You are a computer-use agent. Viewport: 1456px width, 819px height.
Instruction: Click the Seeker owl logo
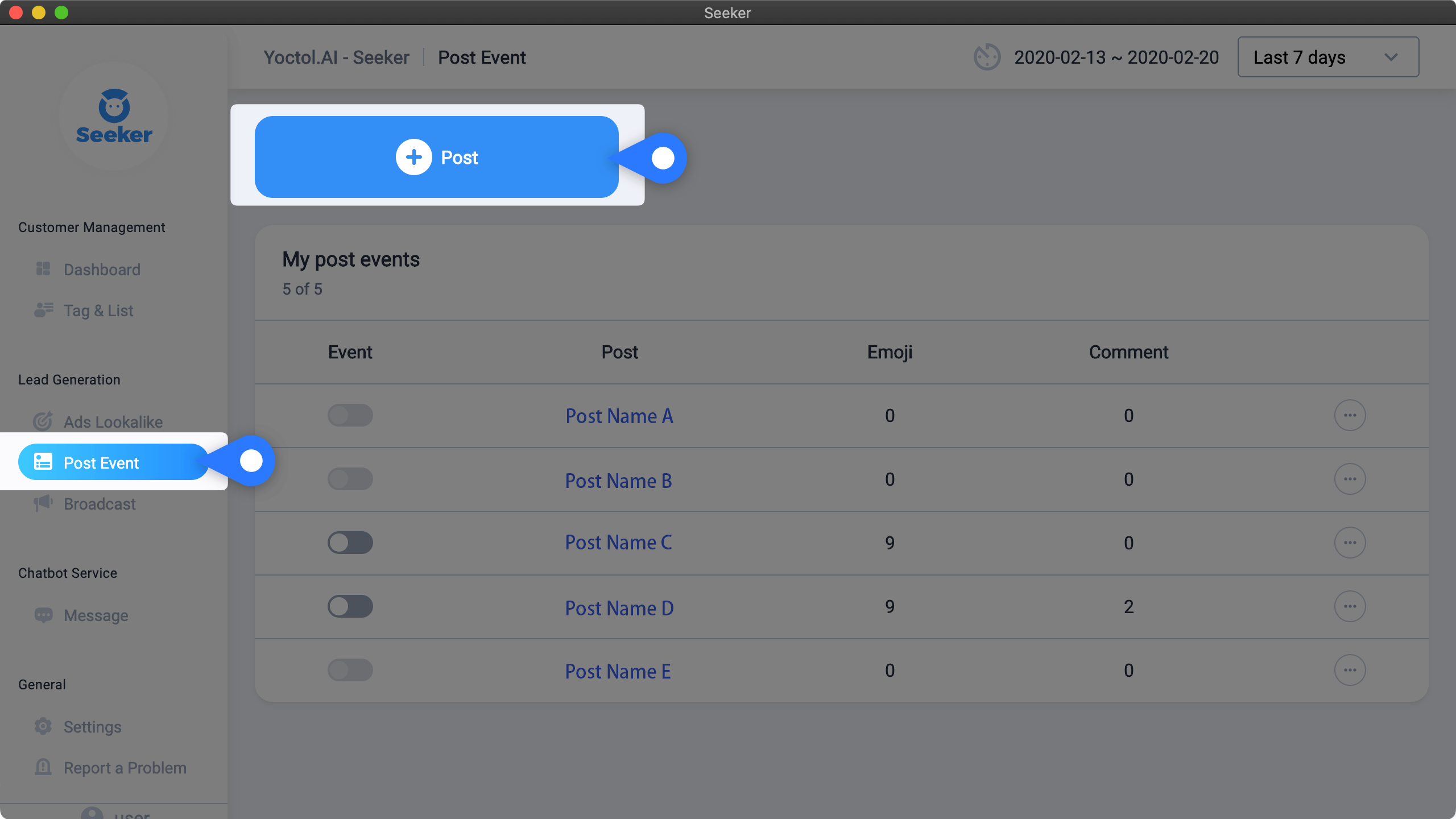(x=114, y=116)
